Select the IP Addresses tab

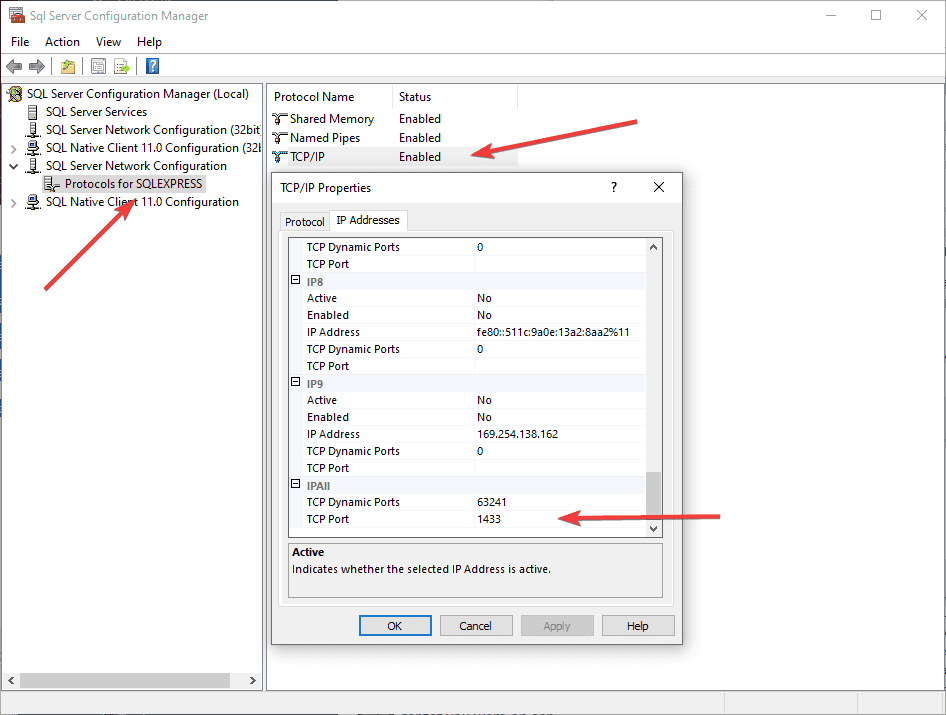point(368,220)
